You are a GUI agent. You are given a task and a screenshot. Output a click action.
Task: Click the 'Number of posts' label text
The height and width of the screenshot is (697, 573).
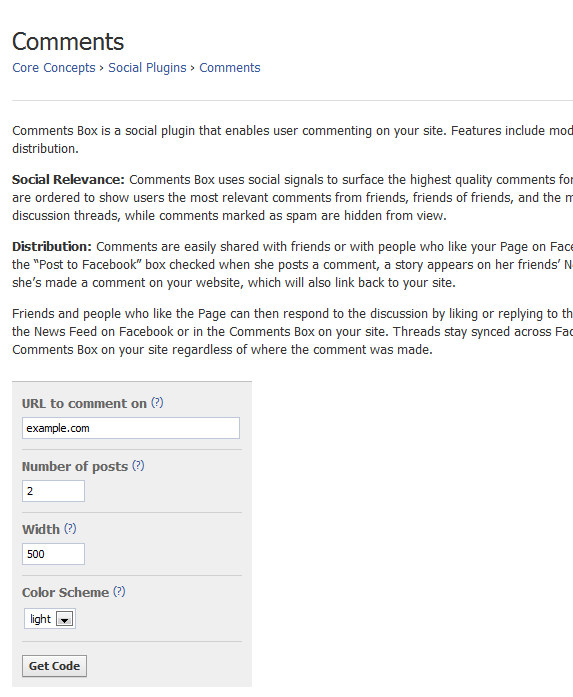click(x=75, y=467)
